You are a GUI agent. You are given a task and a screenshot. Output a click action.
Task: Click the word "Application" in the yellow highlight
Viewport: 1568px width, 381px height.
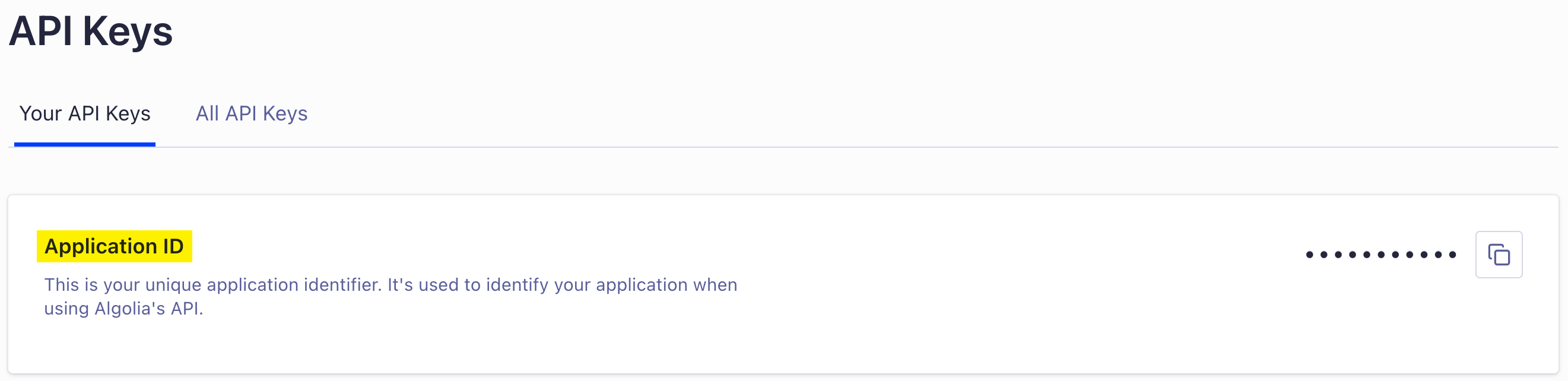pyautogui.click(x=101, y=246)
